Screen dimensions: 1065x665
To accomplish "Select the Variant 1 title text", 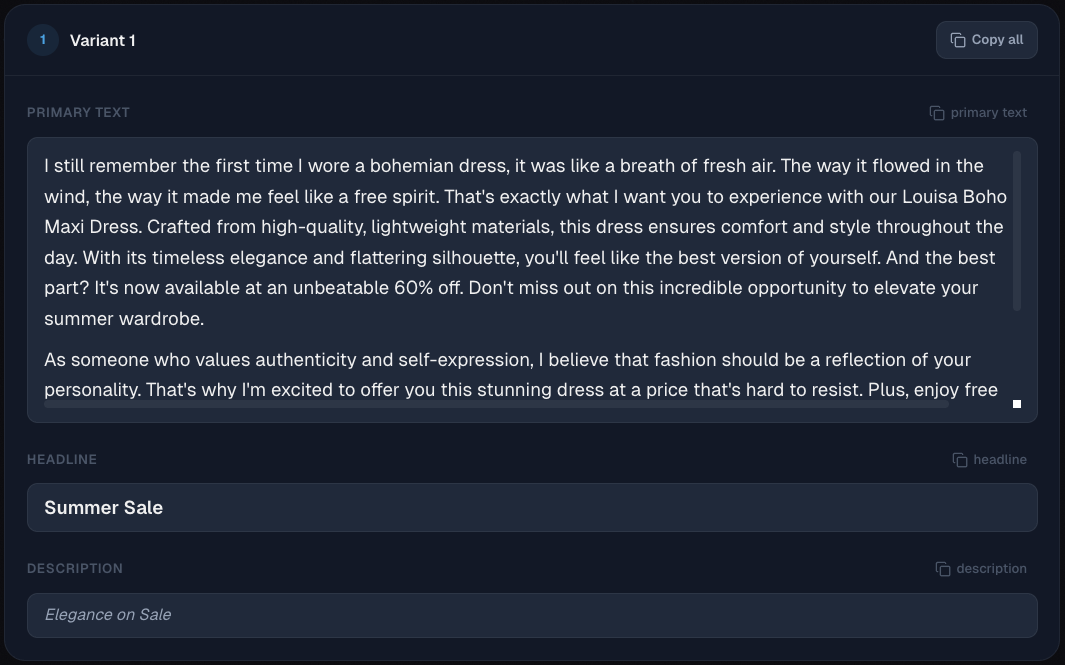I will tap(103, 40).
